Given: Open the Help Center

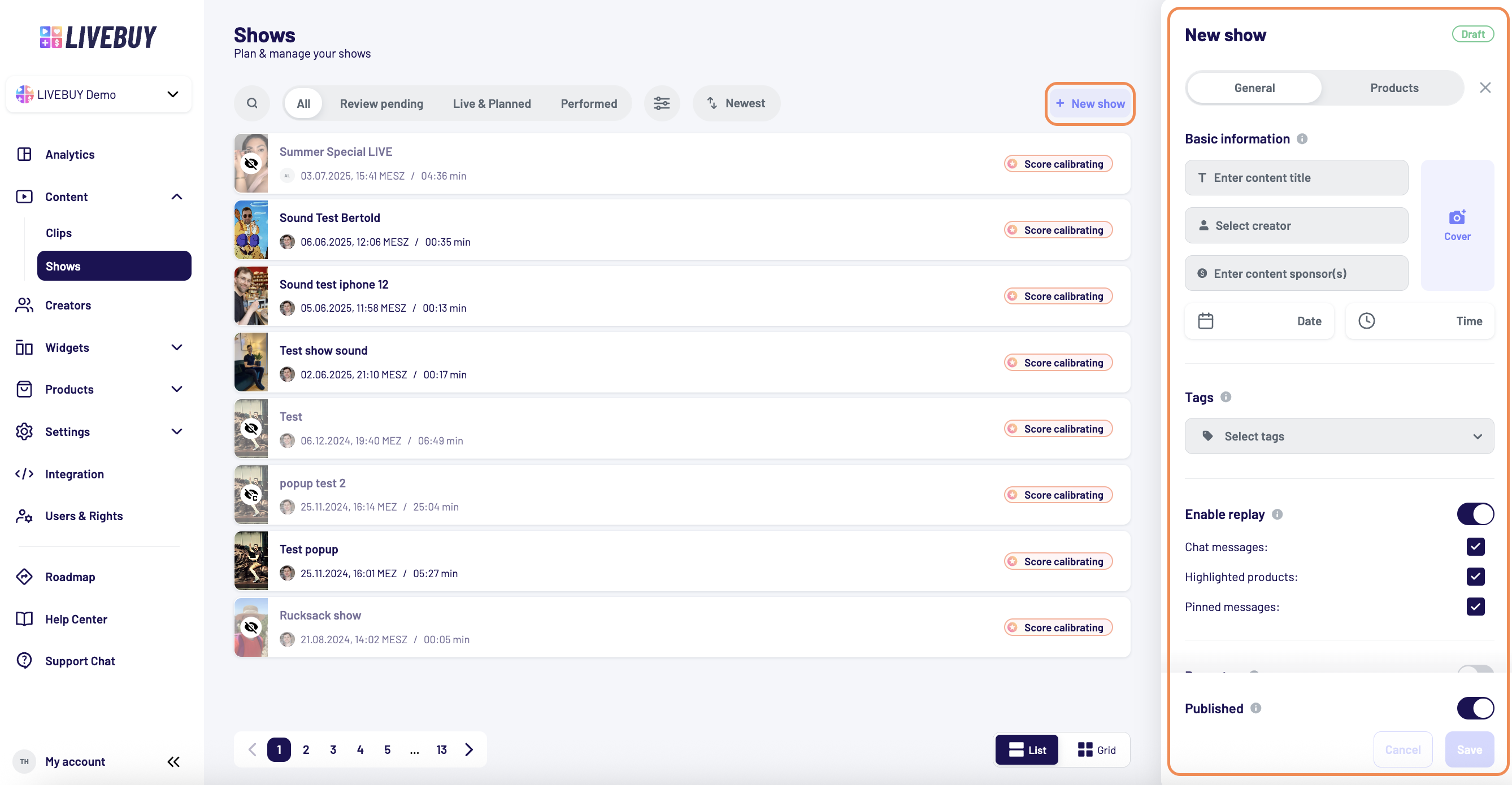Looking at the screenshot, I should click(76, 619).
